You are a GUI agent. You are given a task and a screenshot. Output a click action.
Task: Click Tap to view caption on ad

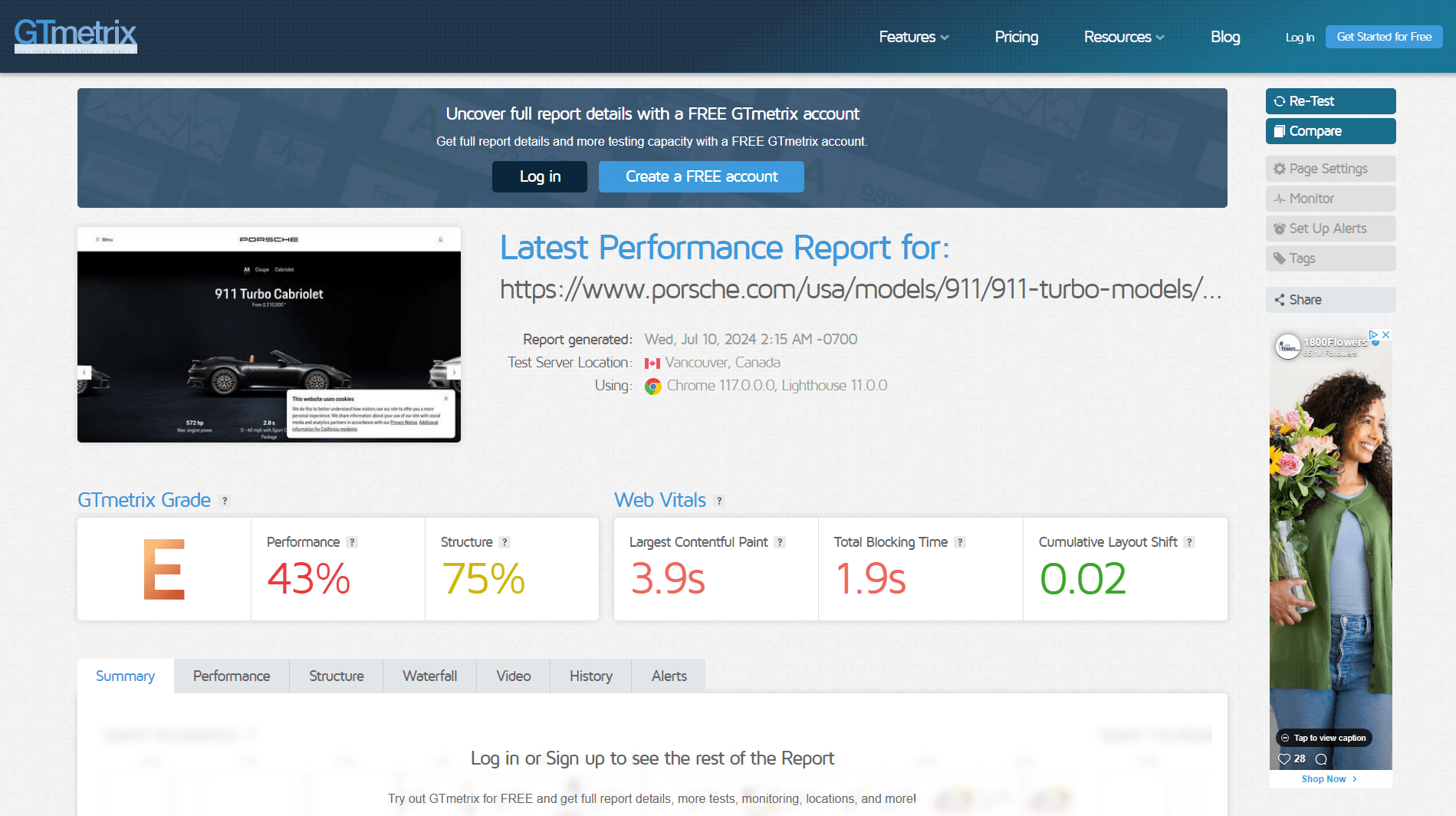click(1324, 738)
